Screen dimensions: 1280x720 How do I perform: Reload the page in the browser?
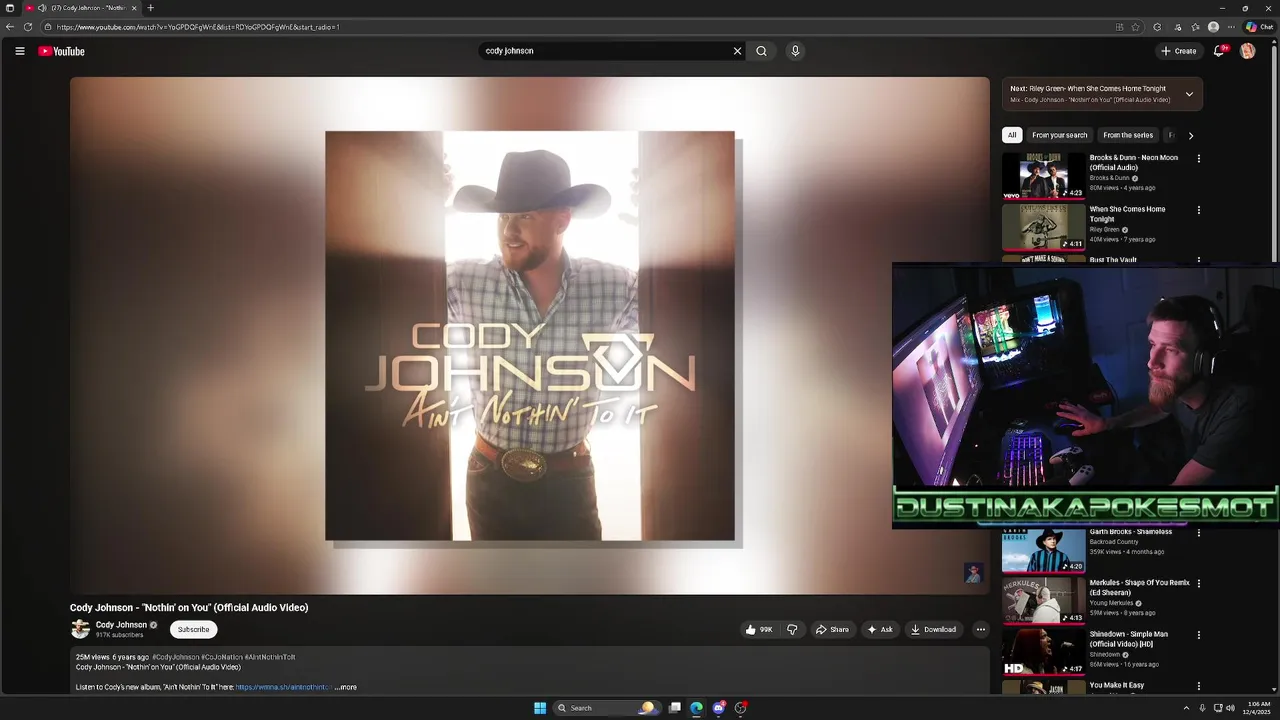point(28,27)
